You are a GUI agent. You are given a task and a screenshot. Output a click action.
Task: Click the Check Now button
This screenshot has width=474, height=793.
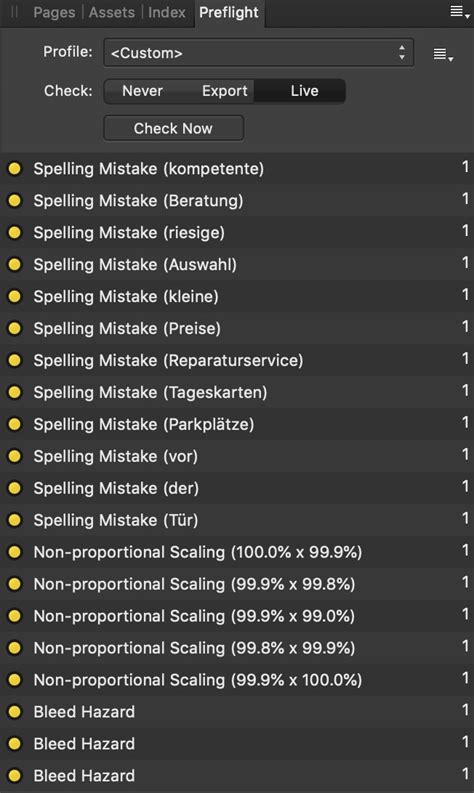(174, 128)
